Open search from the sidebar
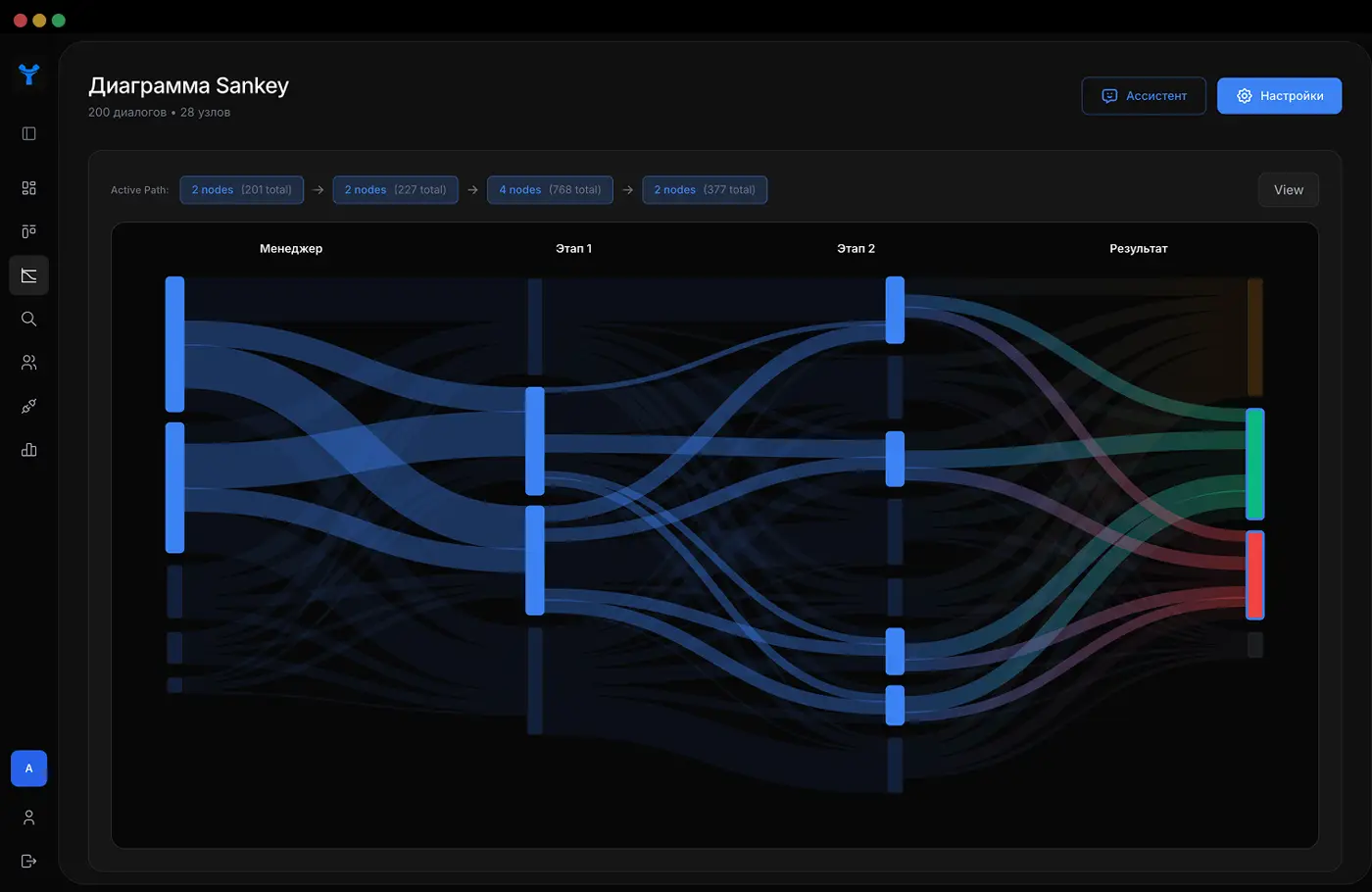The width and height of the screenshot is (1372, 892). (x=28, y=319)
